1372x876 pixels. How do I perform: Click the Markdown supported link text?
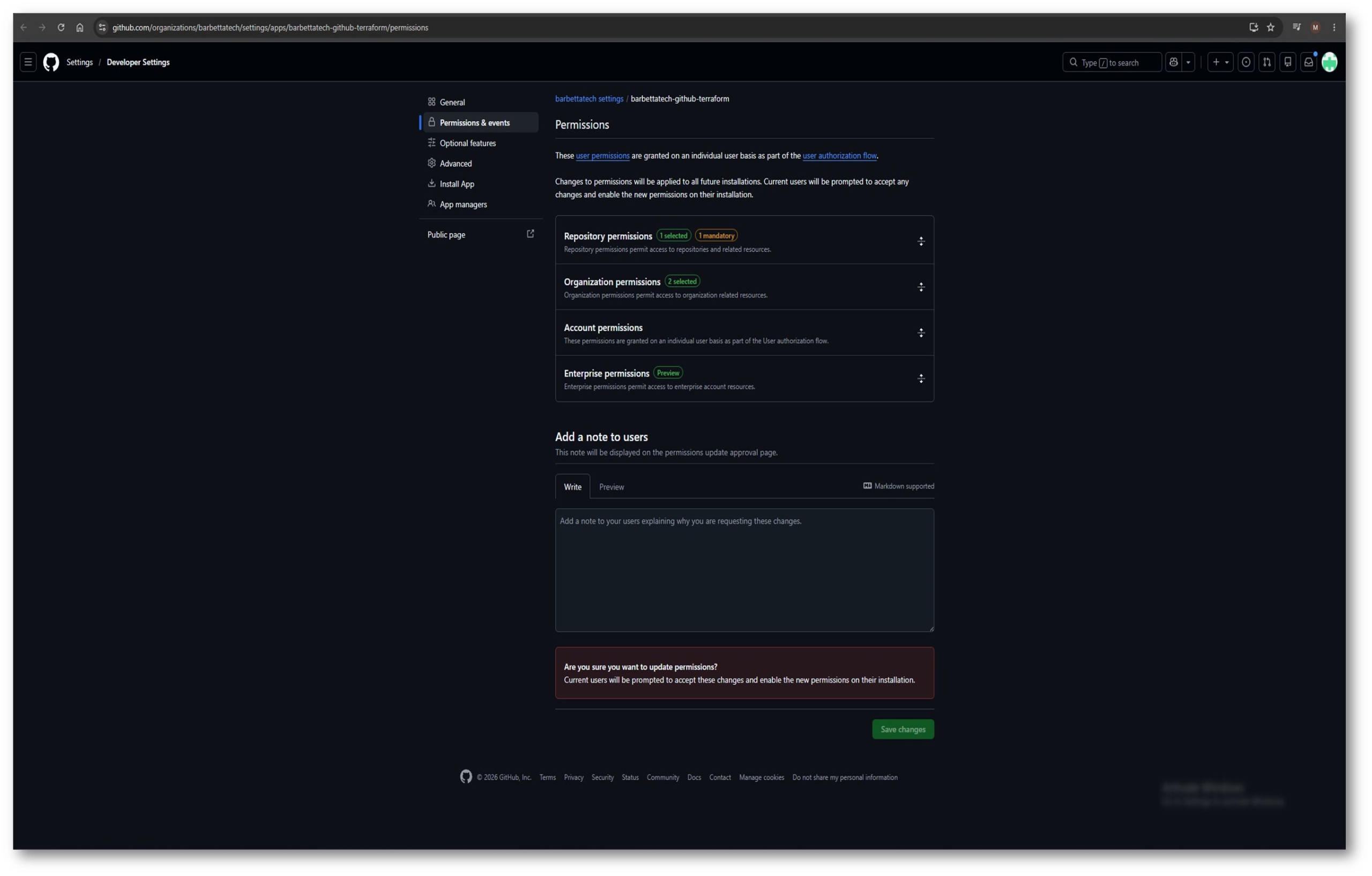coord(904,486)
